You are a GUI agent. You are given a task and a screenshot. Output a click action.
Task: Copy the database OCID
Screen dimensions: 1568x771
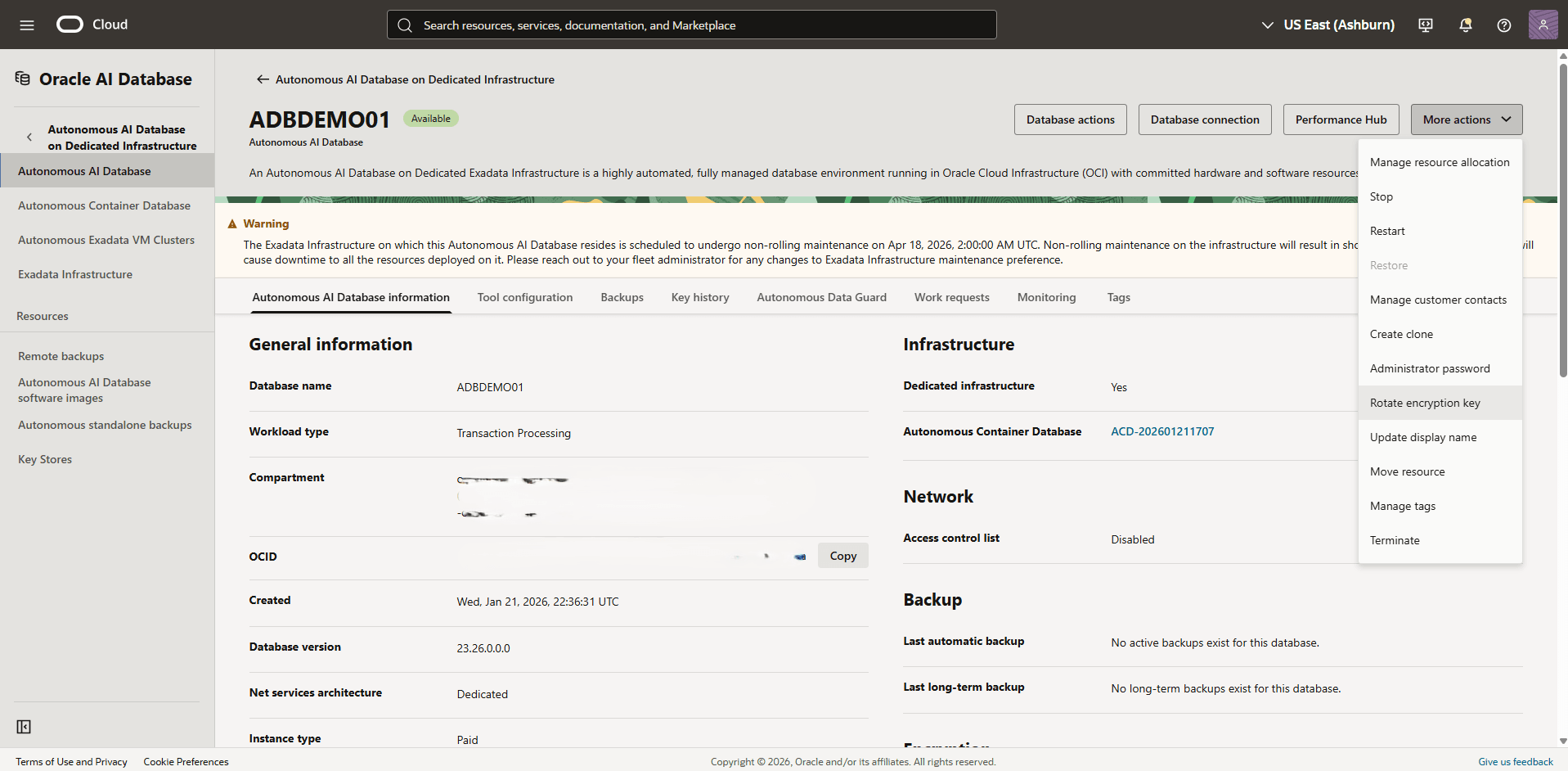point(843,555)
